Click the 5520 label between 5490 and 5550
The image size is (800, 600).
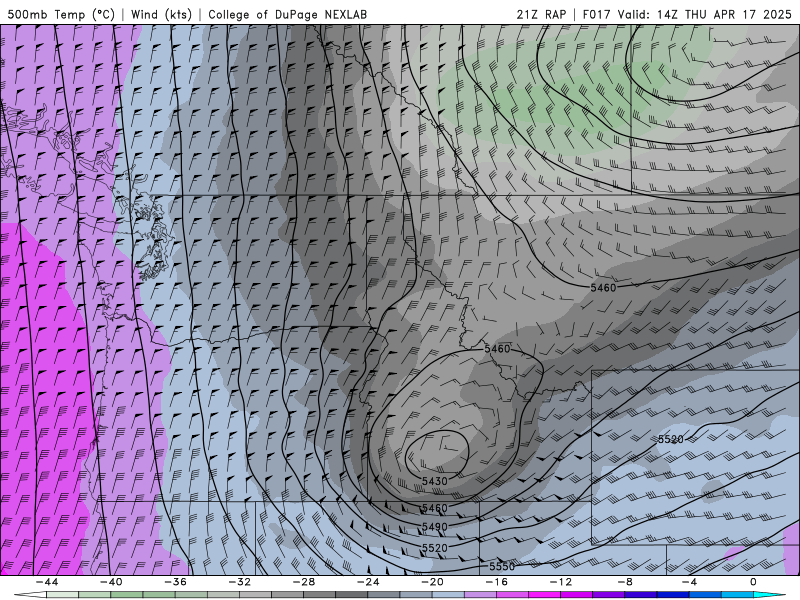tap(435, 548)
